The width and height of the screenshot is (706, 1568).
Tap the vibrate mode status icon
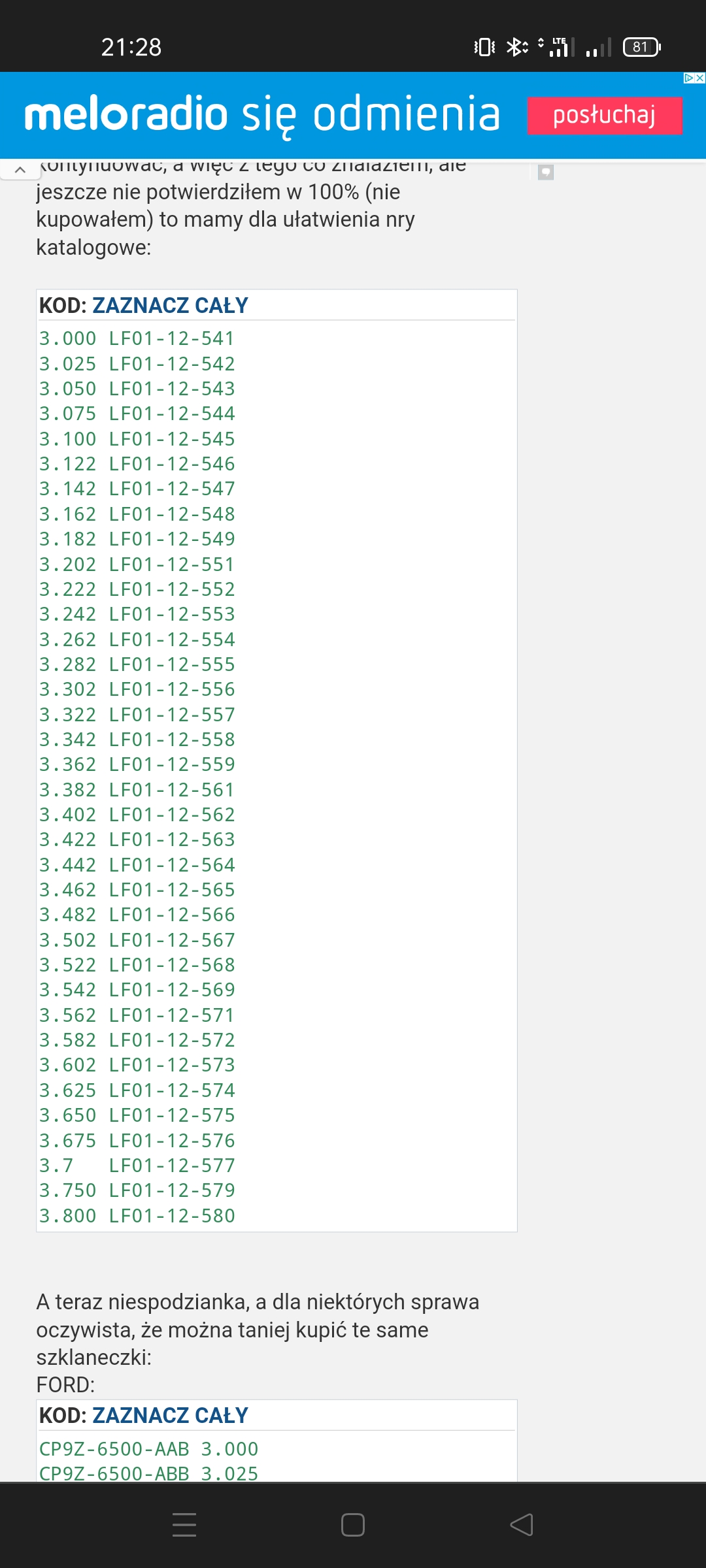click(484, 47)
